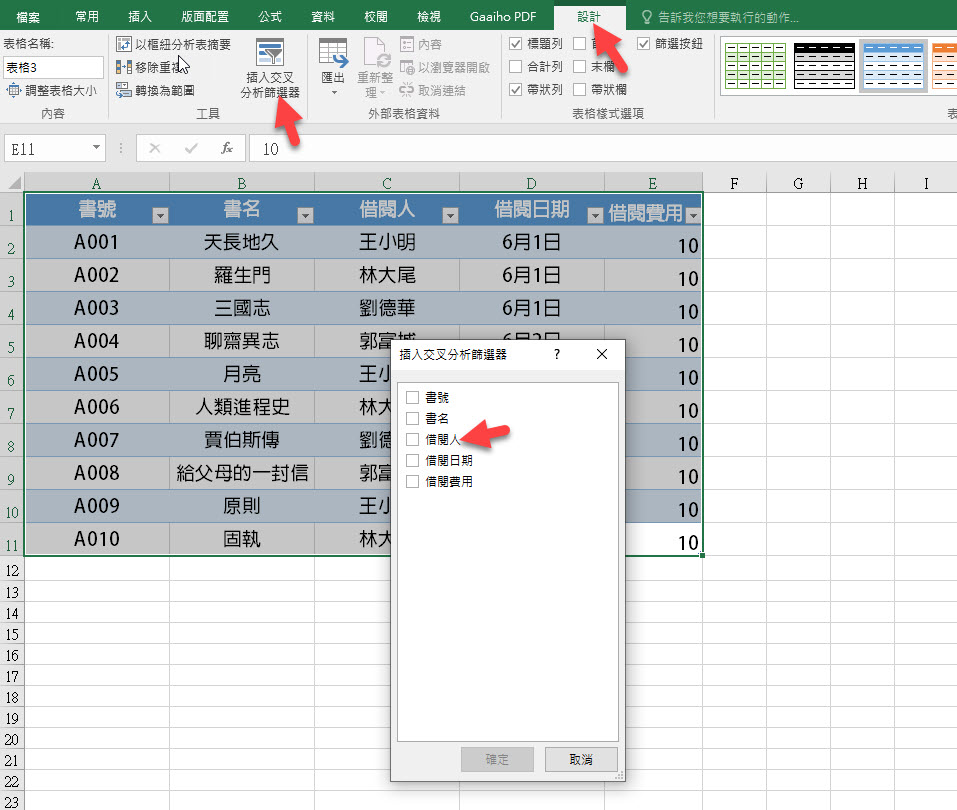
Task: Click the table name input field
Action: click(x=54, y=67)
